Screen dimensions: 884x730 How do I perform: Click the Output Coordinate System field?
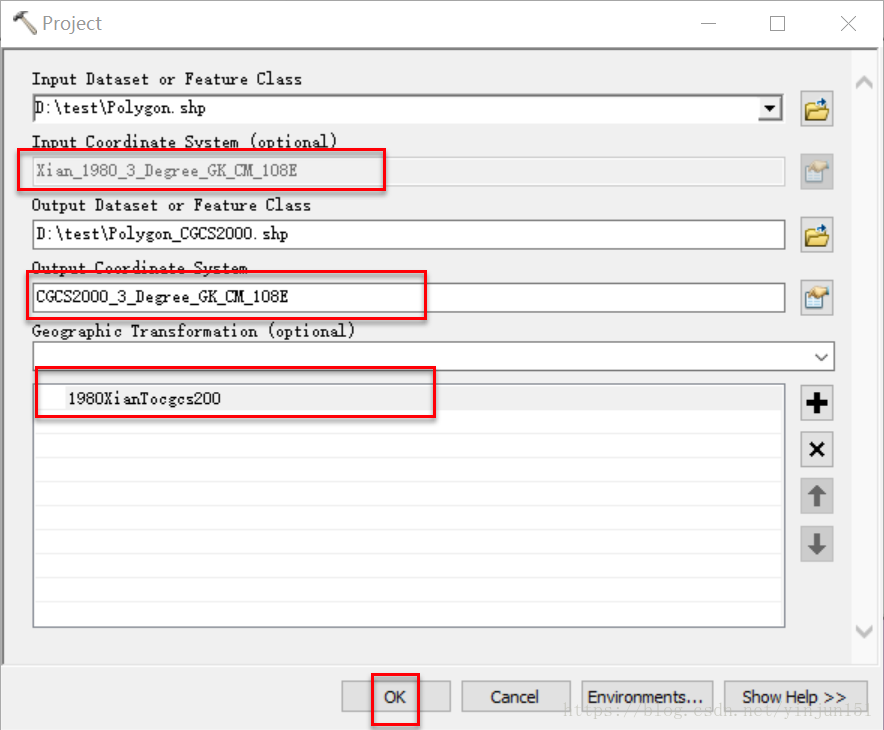point(409,298)
